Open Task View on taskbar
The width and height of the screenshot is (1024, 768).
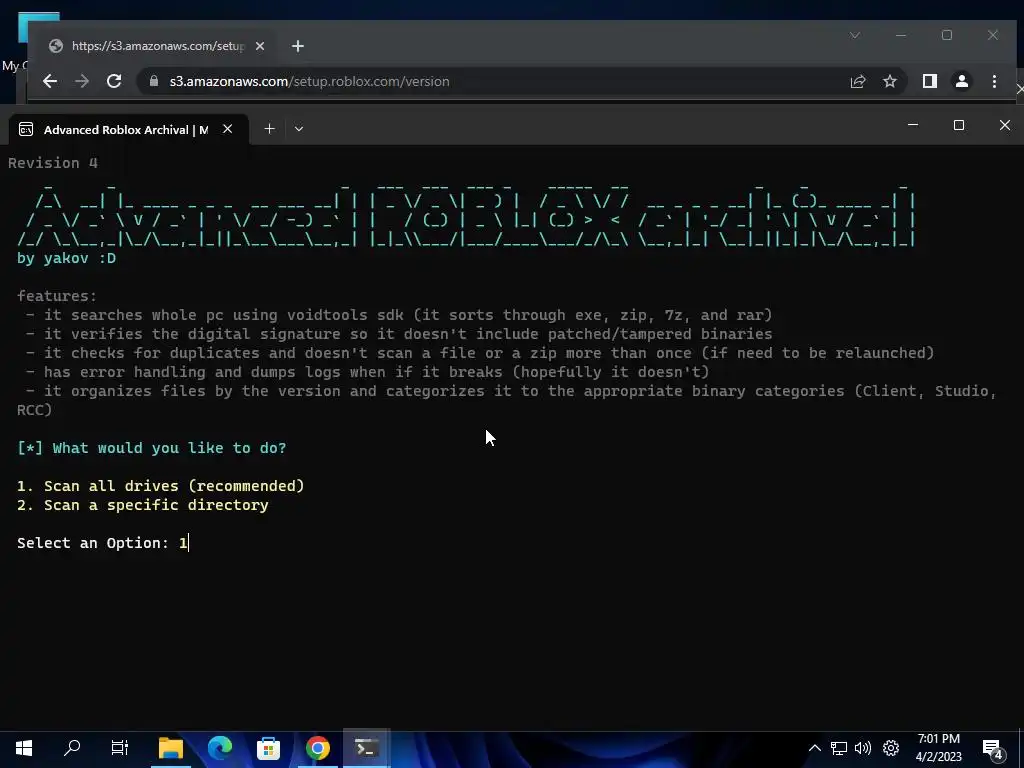click(x=120, y=748)
